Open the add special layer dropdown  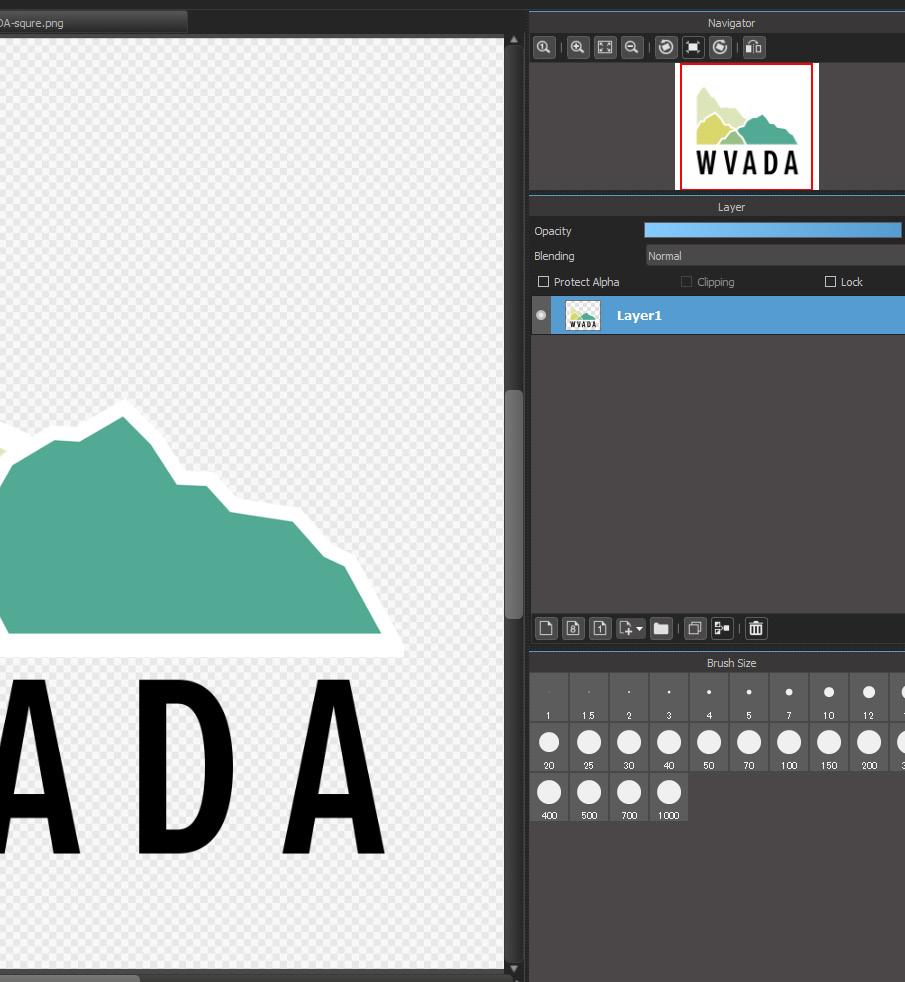[631, 628]
